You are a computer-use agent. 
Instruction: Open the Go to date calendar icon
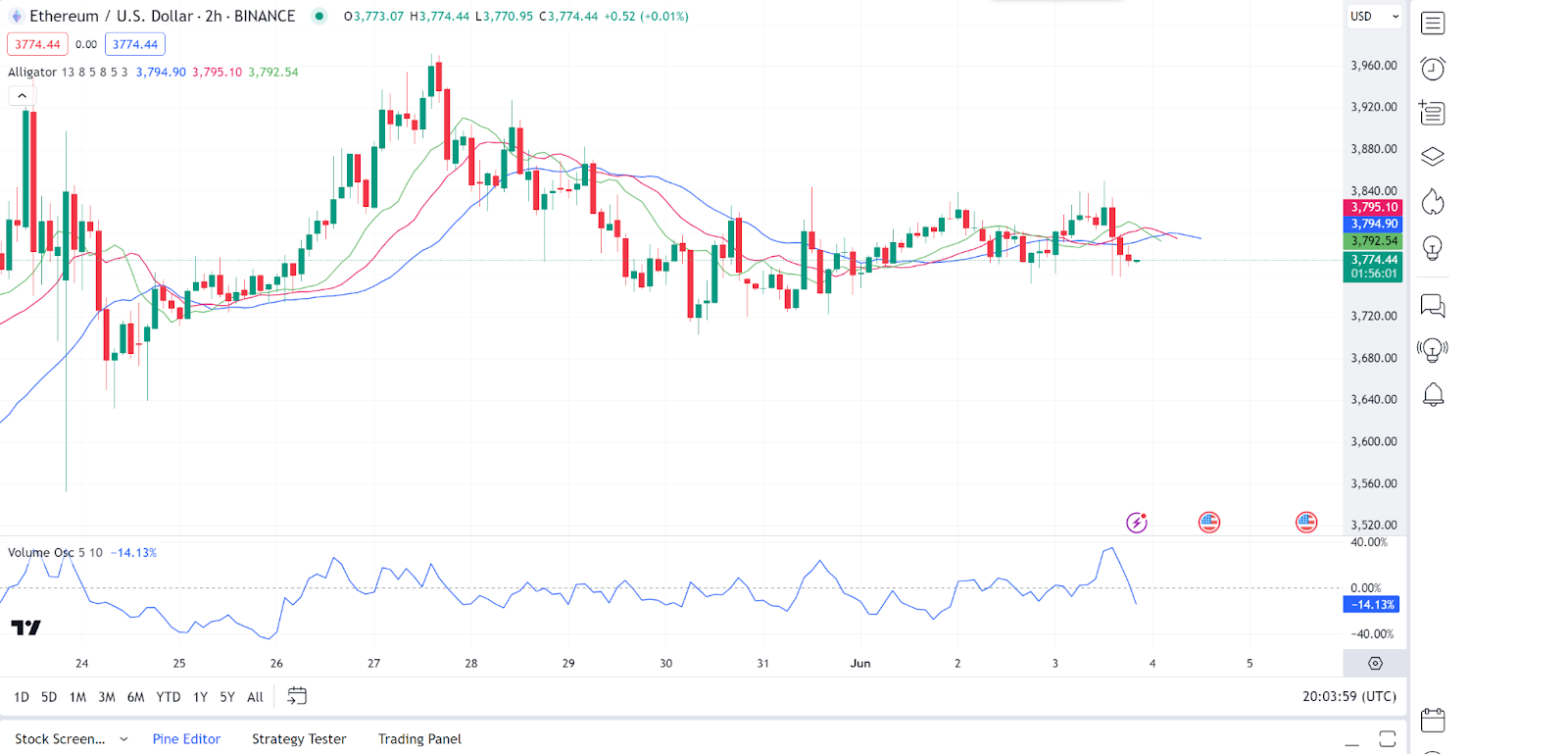pos(297,696)
